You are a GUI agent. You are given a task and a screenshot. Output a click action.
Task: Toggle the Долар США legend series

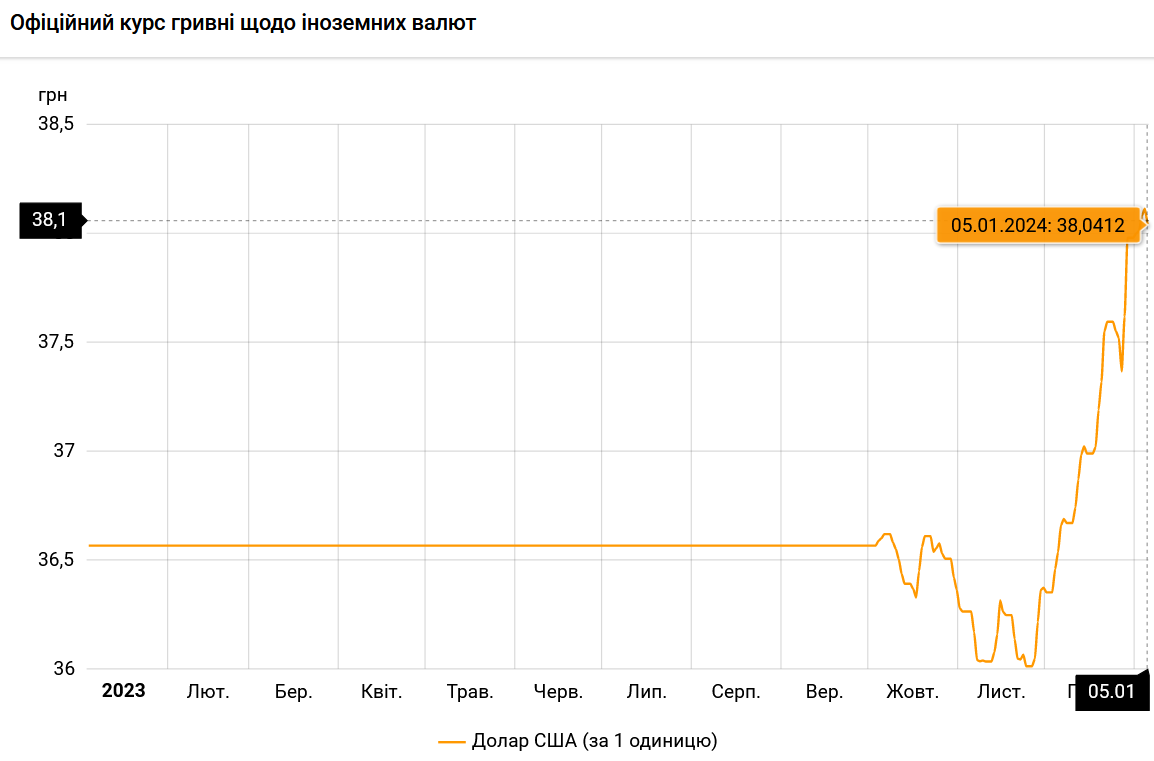(594, 741)
